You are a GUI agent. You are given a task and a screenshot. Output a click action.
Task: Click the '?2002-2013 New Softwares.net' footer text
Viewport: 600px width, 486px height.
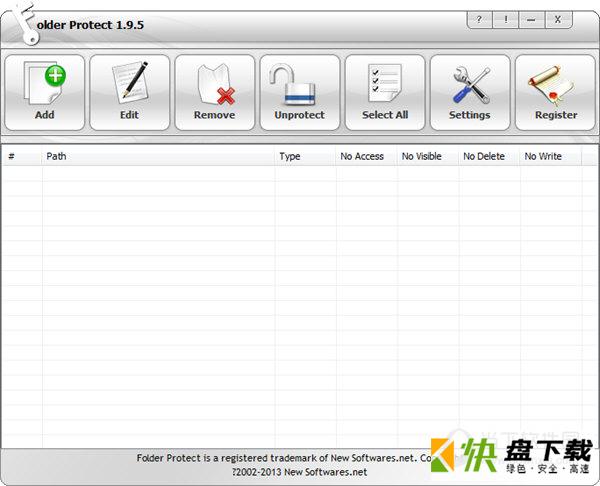coord(299,472)
